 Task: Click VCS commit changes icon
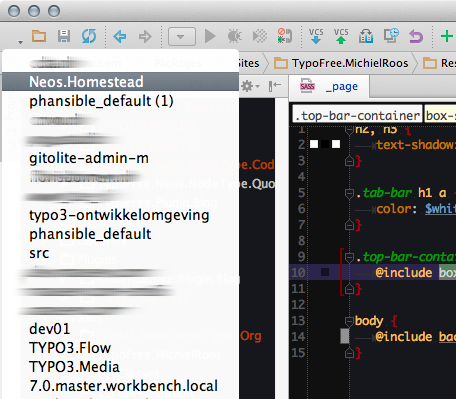tap(341, 36)
